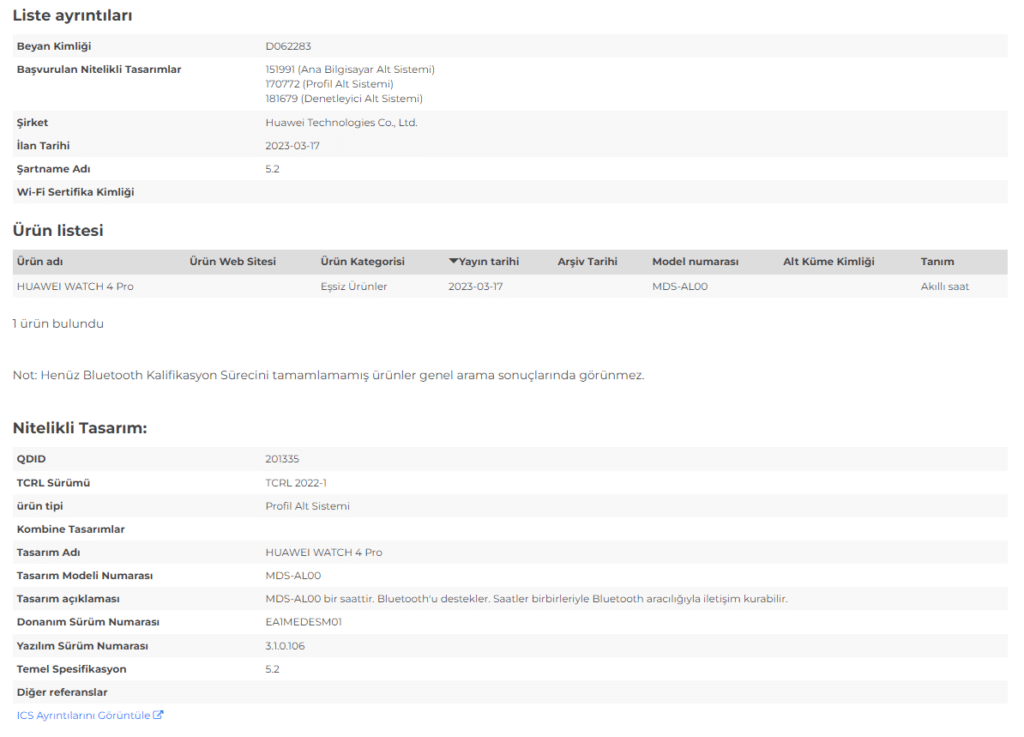The image size is (1024, 737).
Task: Select the ürün tipi label
Action: [x=40, y=506]
